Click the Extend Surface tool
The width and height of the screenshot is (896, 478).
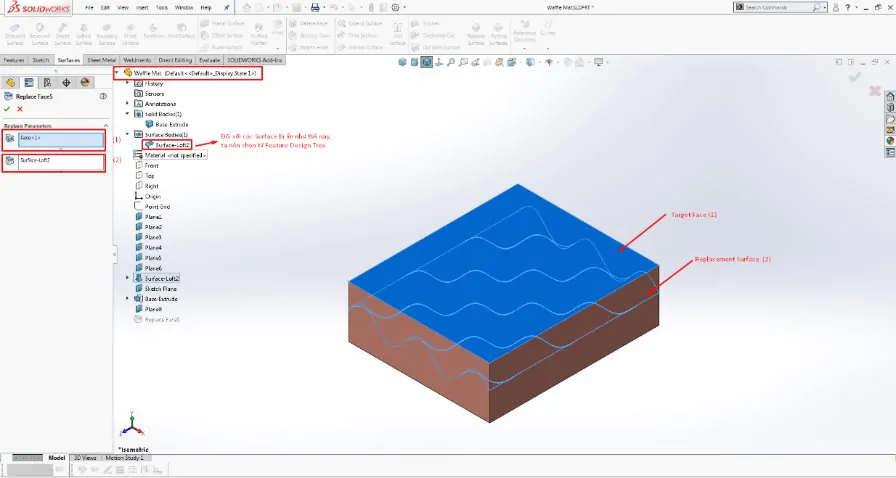[359, 23]
